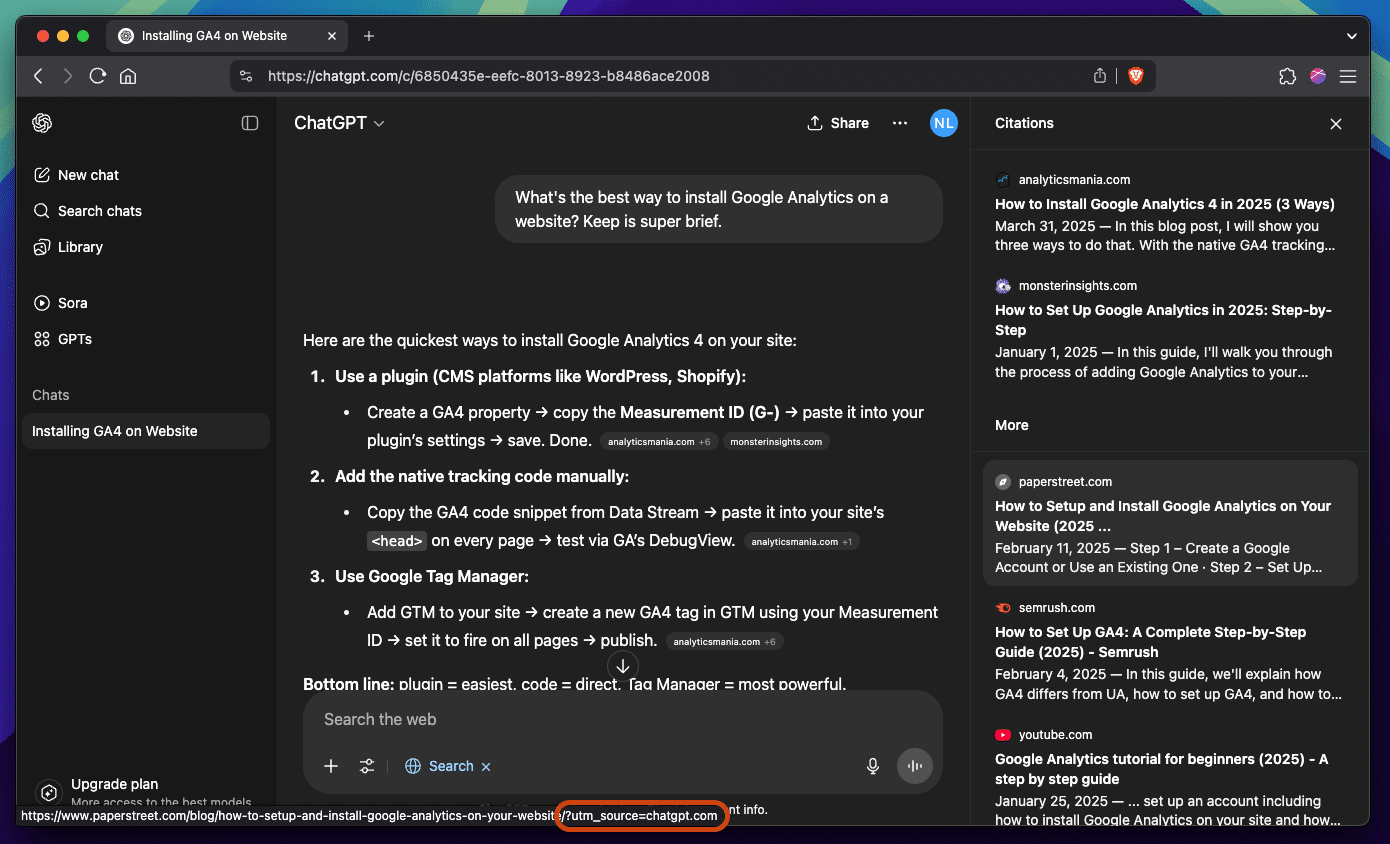The image size is (1390, 844).
Task: Open a new tab with plus icon
Action: point(369,36)
